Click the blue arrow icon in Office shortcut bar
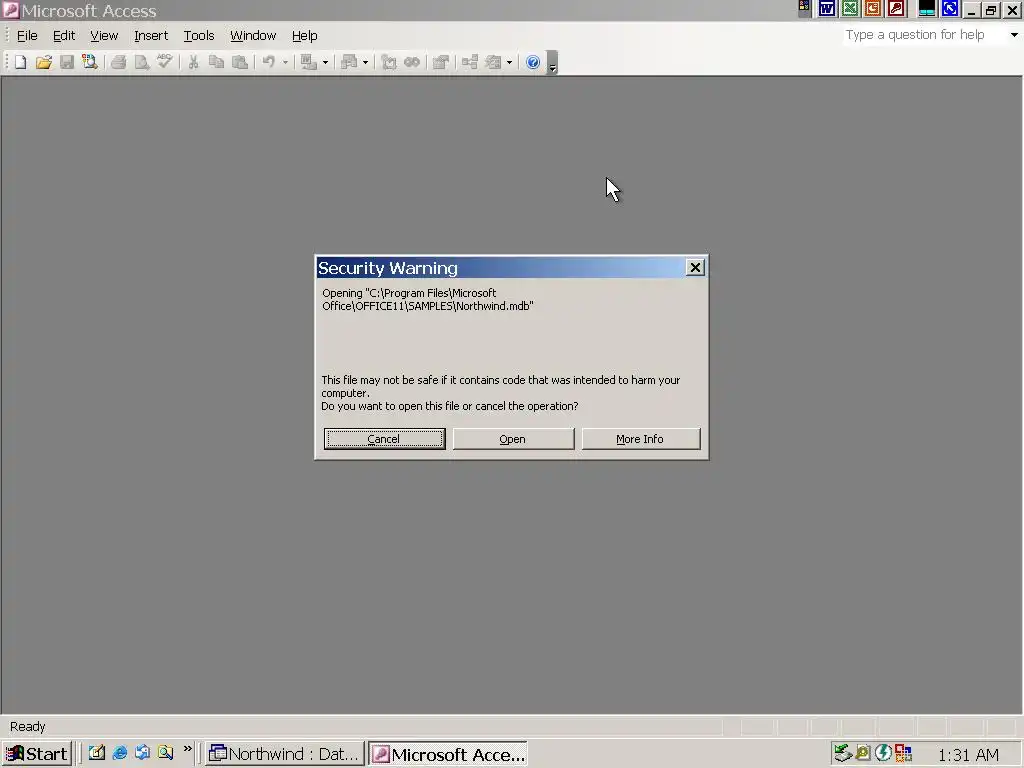1024x768 pixels. [950, 8]
